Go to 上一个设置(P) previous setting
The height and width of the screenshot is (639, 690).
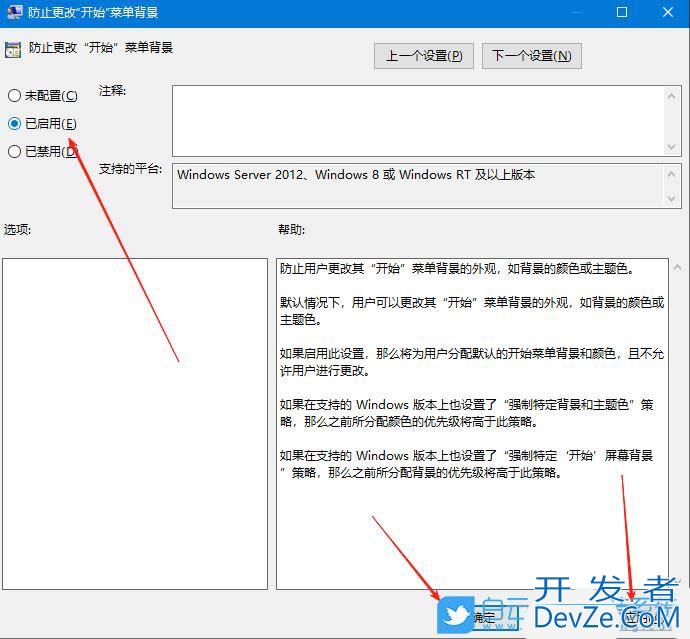click(424, 56)
